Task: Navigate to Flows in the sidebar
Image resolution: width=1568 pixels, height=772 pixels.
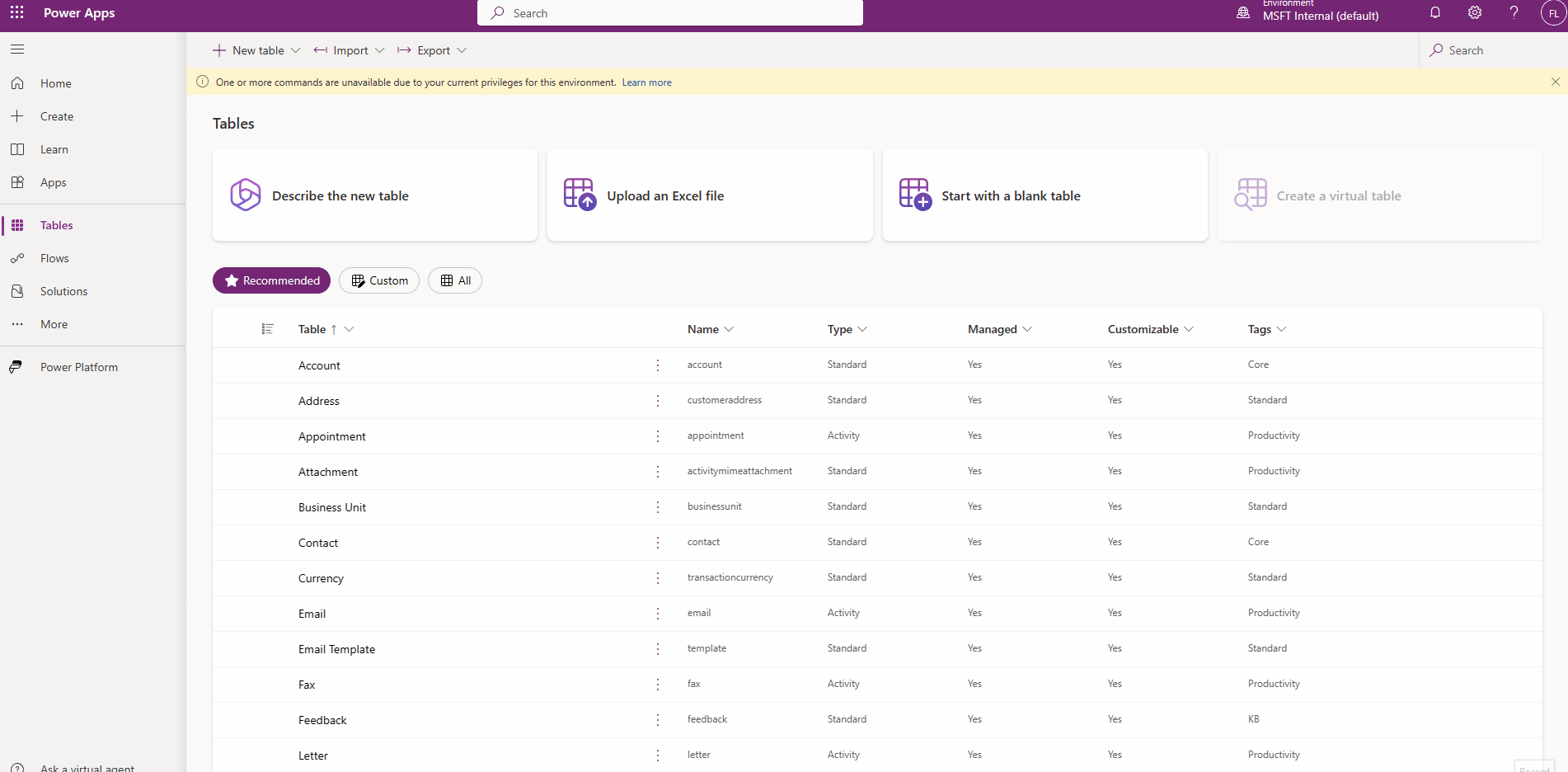Action: pyautogui.click(x=54, y=257)
